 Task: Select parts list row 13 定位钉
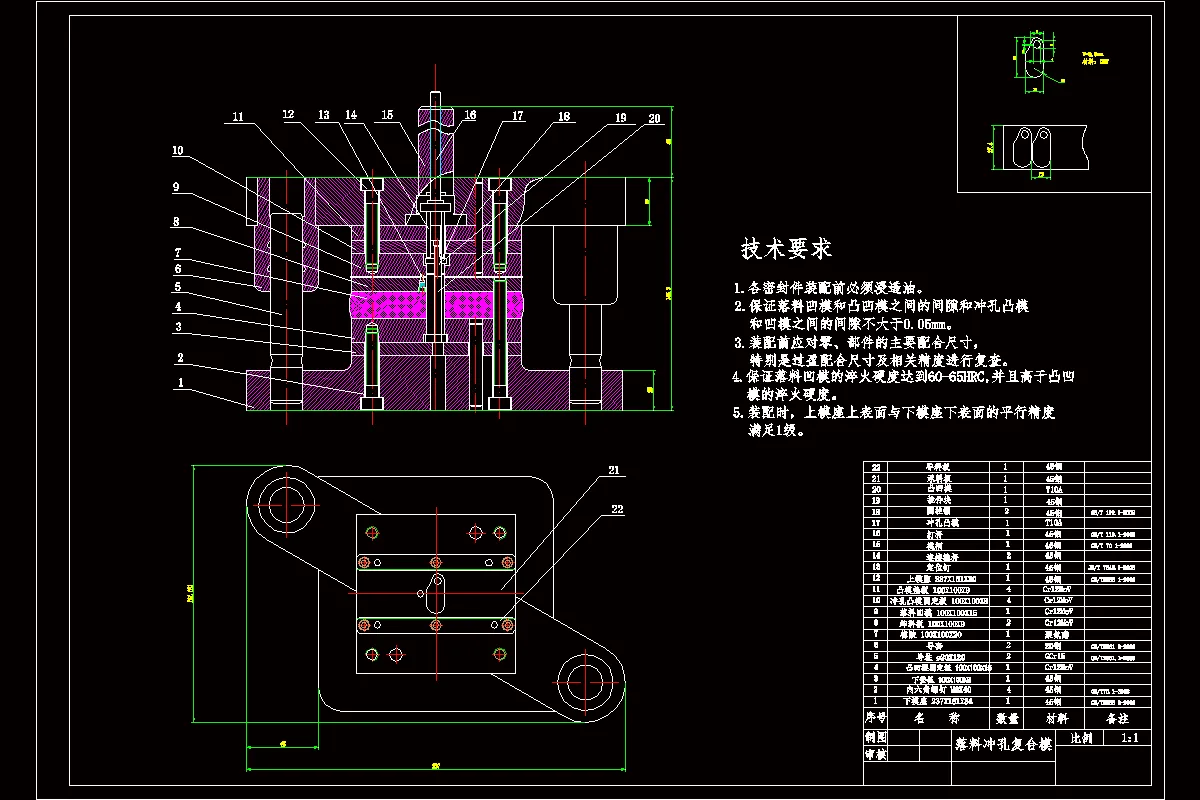[x=1007, y=567]
